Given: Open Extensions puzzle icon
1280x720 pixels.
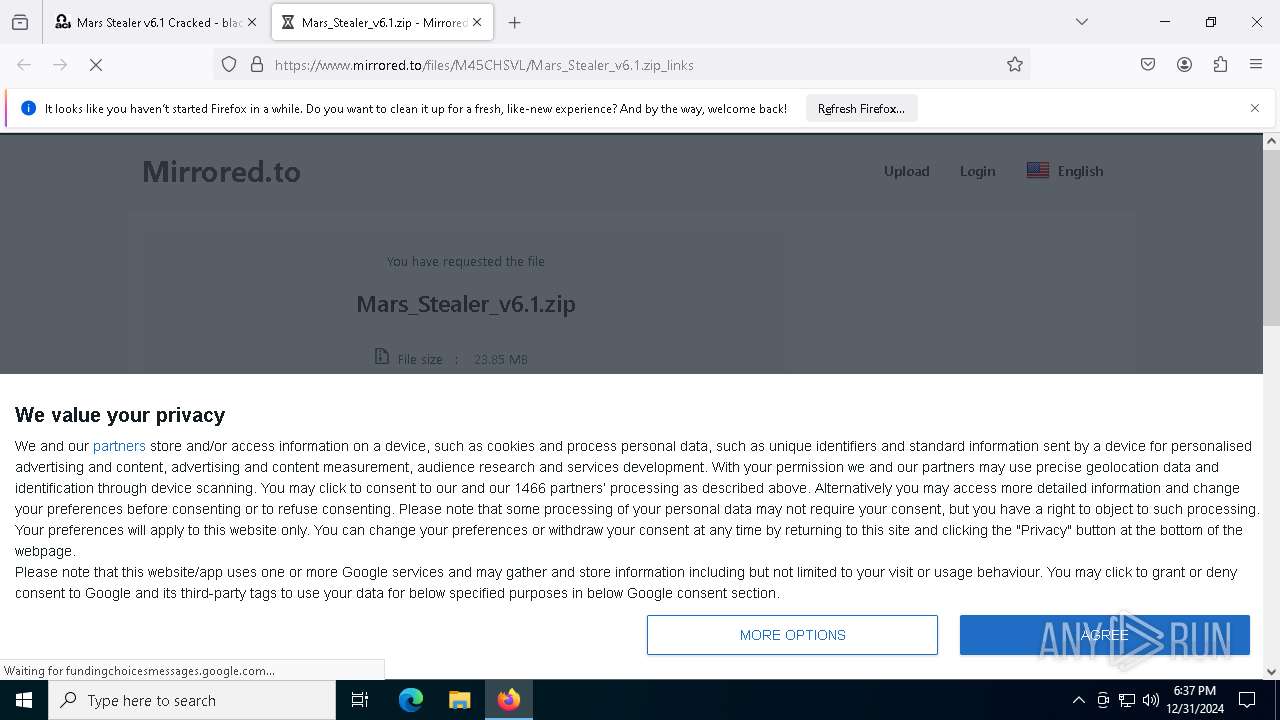Looking at the screenshot, I should coord(1220,65).
